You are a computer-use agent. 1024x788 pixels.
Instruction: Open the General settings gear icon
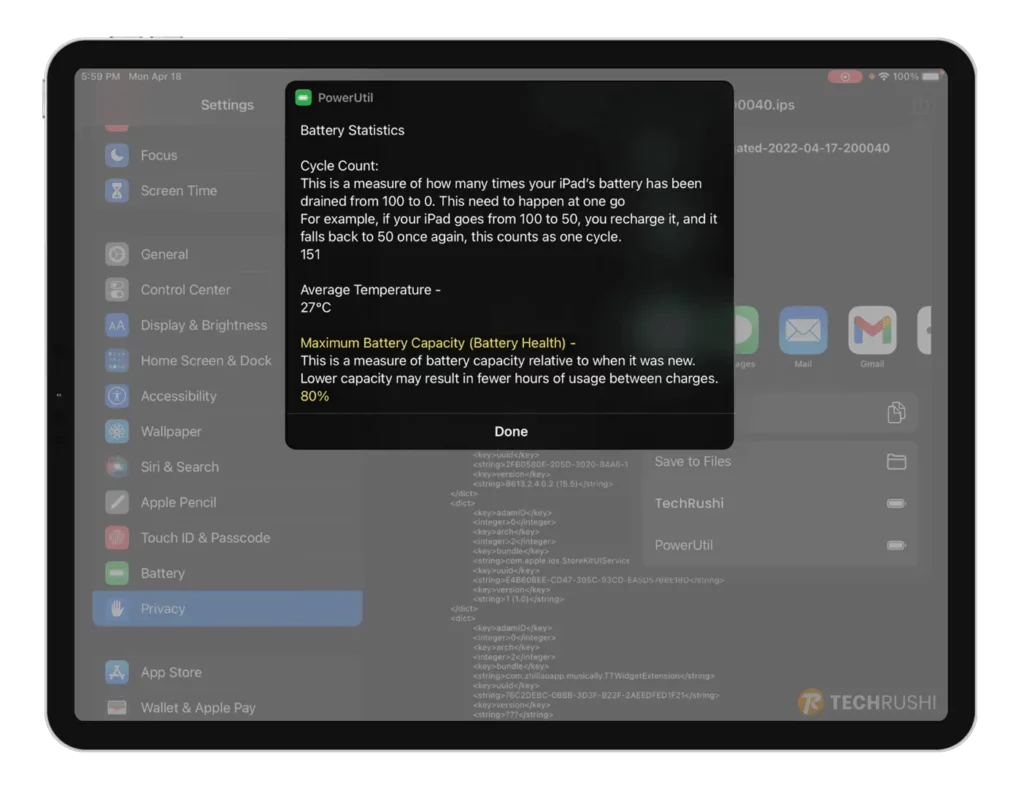[x=117, y=255]
